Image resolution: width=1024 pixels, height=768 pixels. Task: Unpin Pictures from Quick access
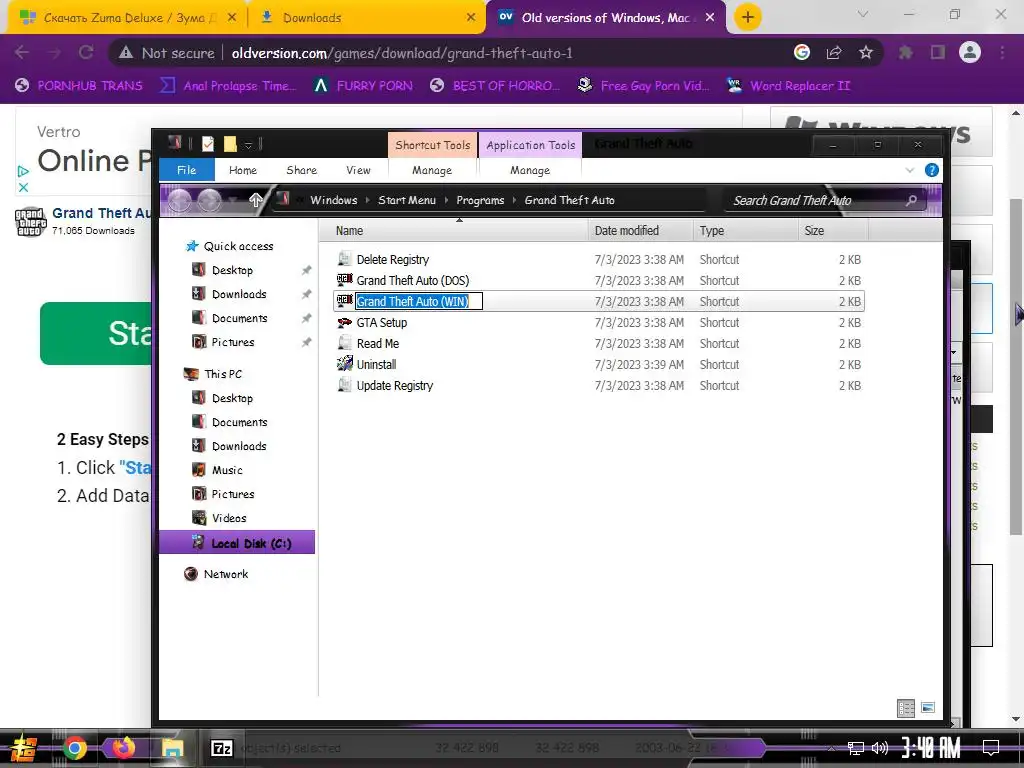[x=306, y=342]
